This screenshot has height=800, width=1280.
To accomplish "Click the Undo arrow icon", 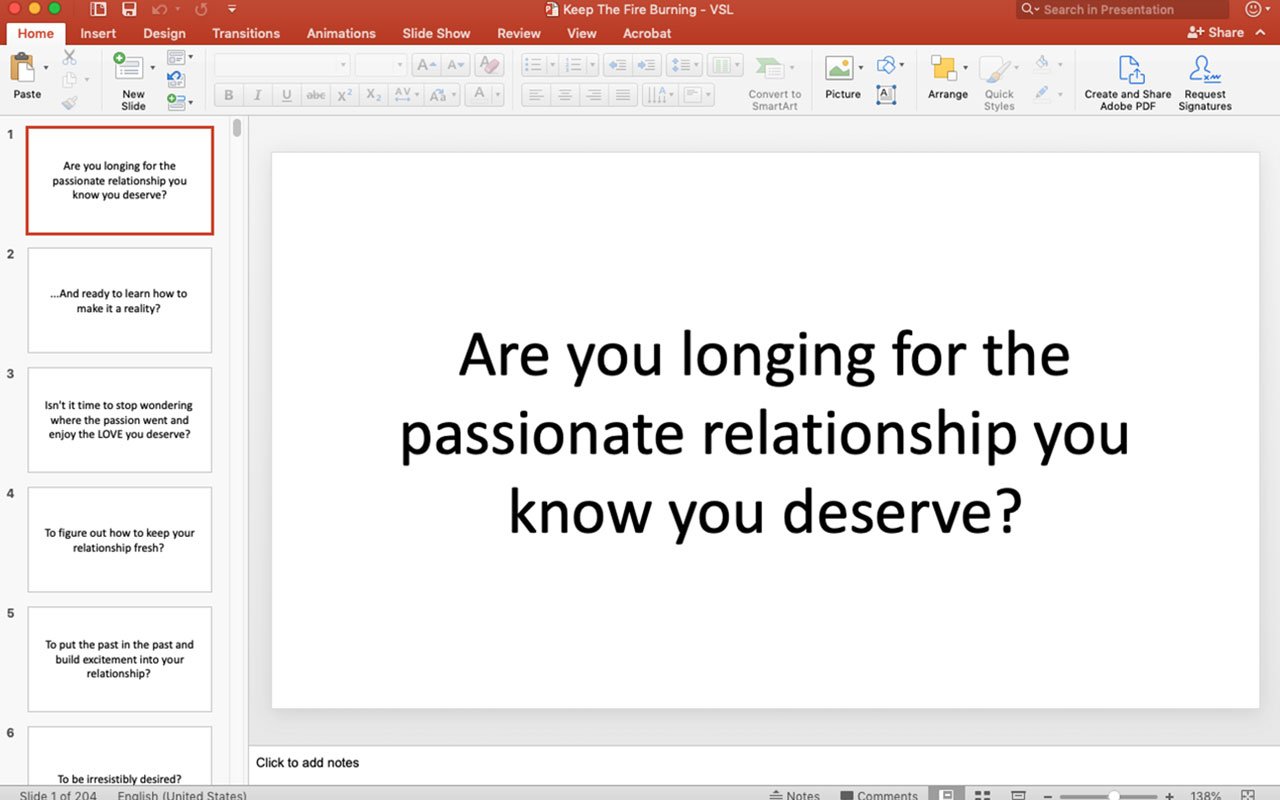I will 158,9.
